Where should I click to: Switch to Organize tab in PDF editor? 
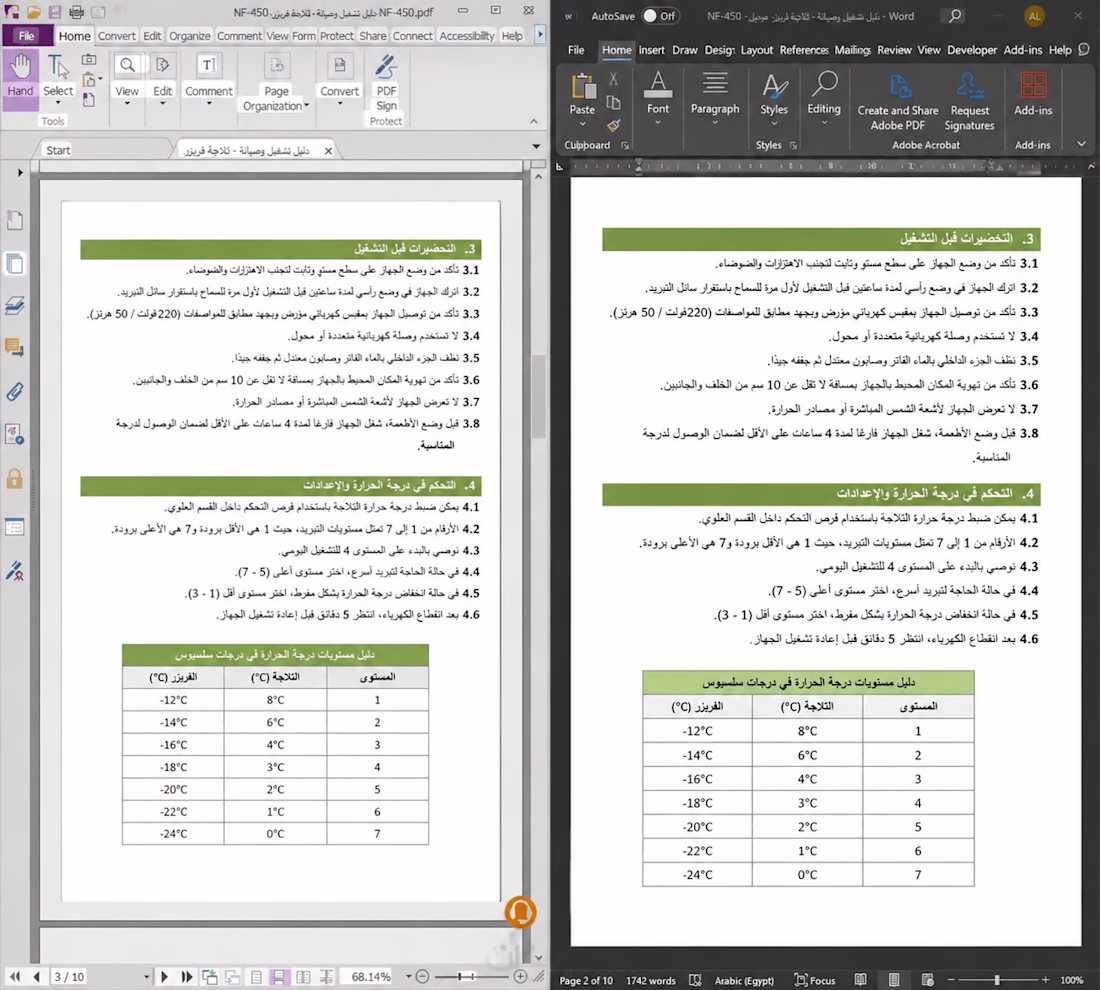point(189,35)
